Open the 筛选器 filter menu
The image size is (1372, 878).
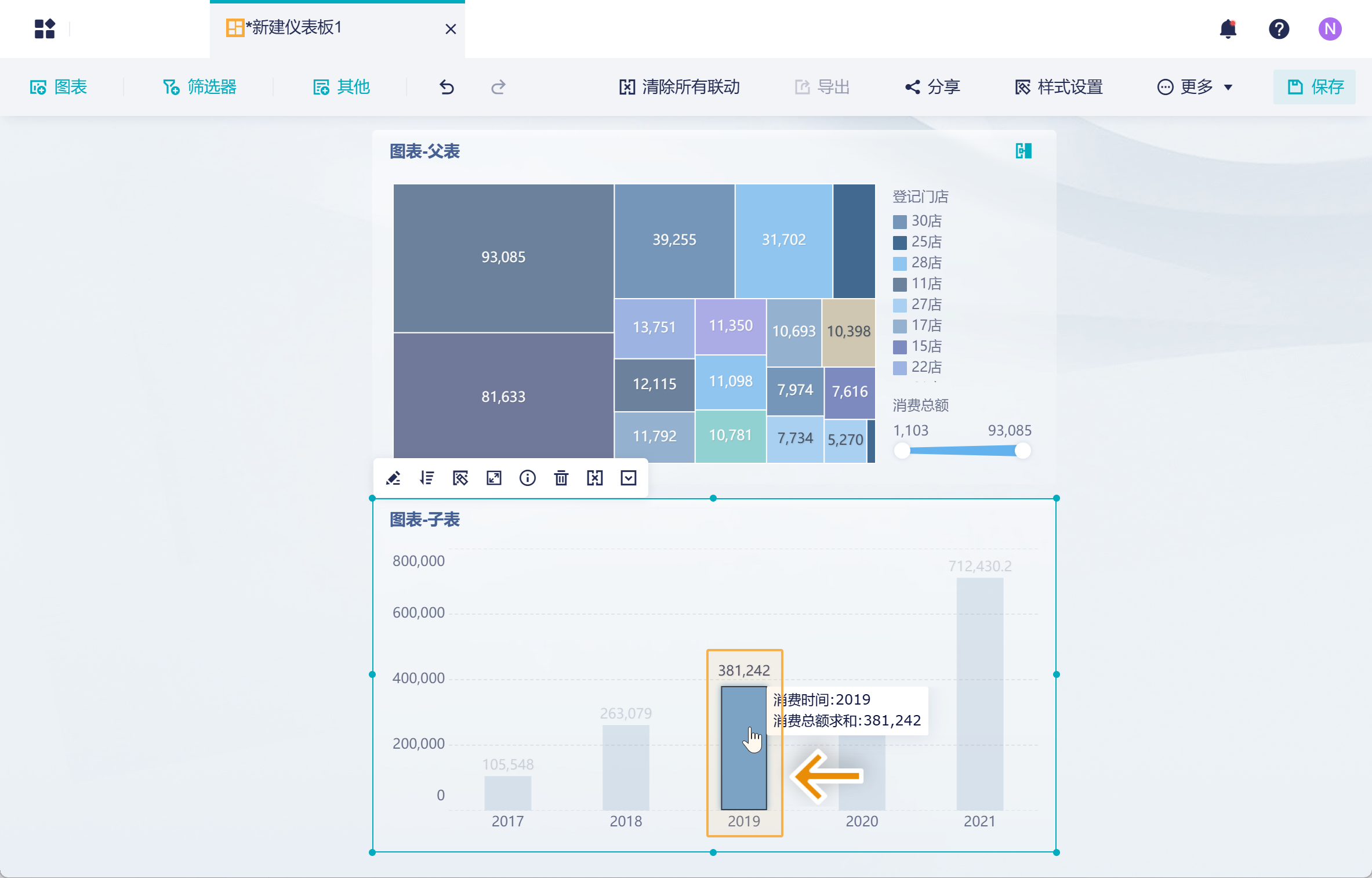click(x=199, y=87)
